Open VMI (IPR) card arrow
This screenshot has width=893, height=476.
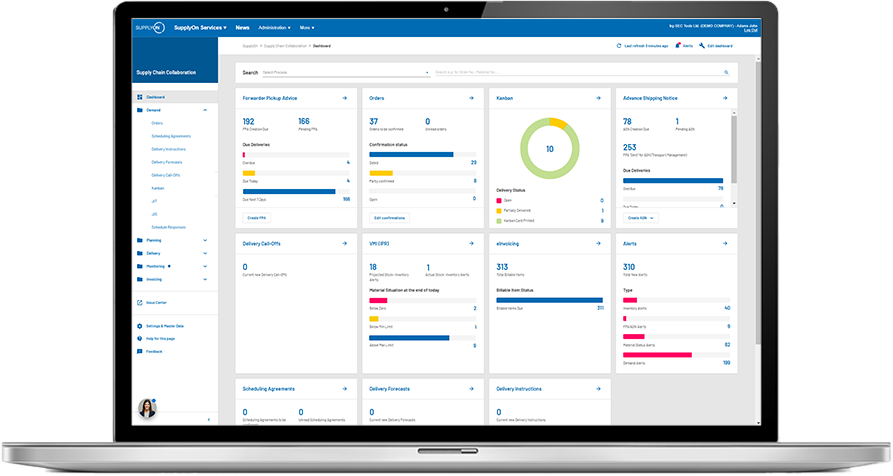point(472,244)
